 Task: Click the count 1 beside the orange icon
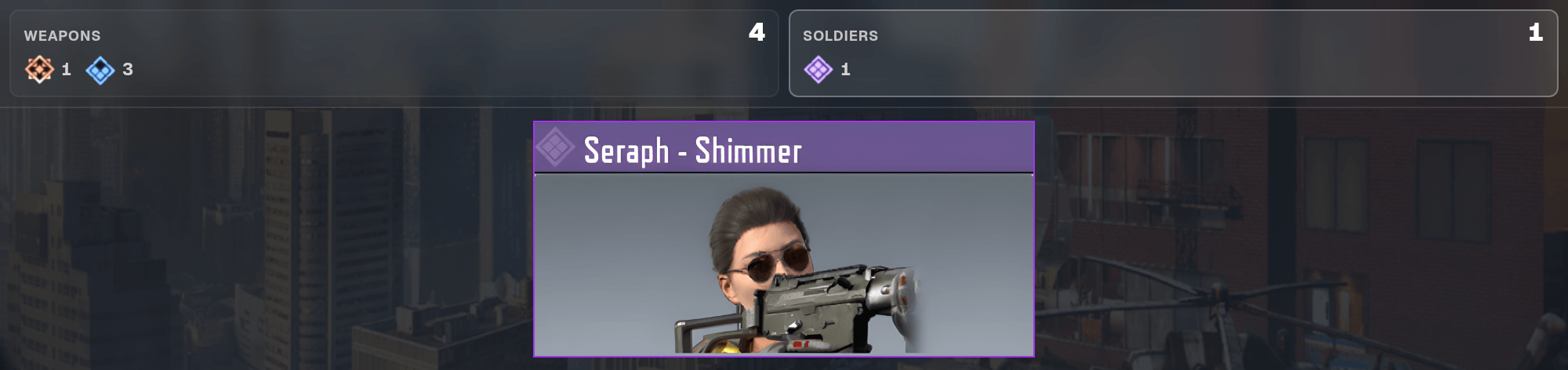tap(66, 70)
